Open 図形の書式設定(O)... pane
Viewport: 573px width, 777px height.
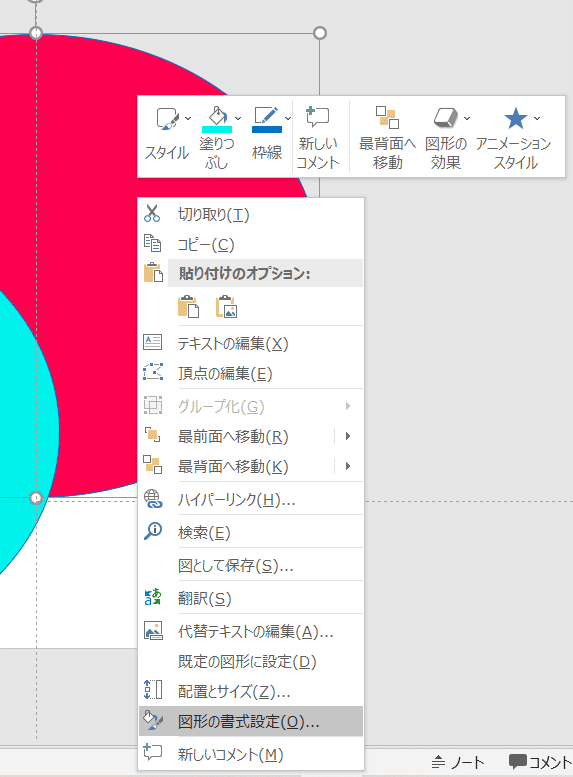pos(251,722)
